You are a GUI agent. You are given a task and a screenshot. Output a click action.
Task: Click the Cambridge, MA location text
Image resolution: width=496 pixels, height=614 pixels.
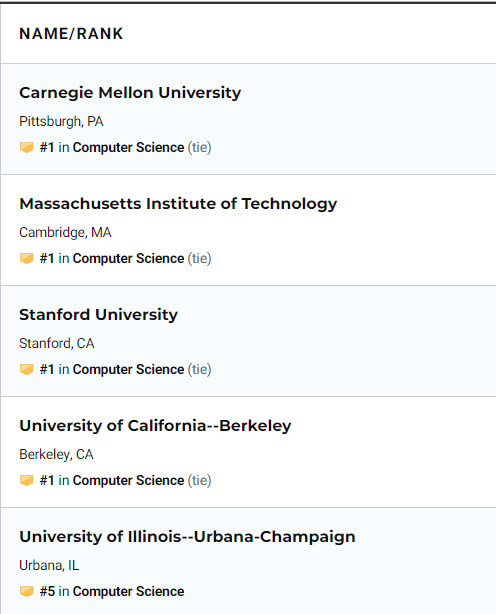click(x=65, y=233)
